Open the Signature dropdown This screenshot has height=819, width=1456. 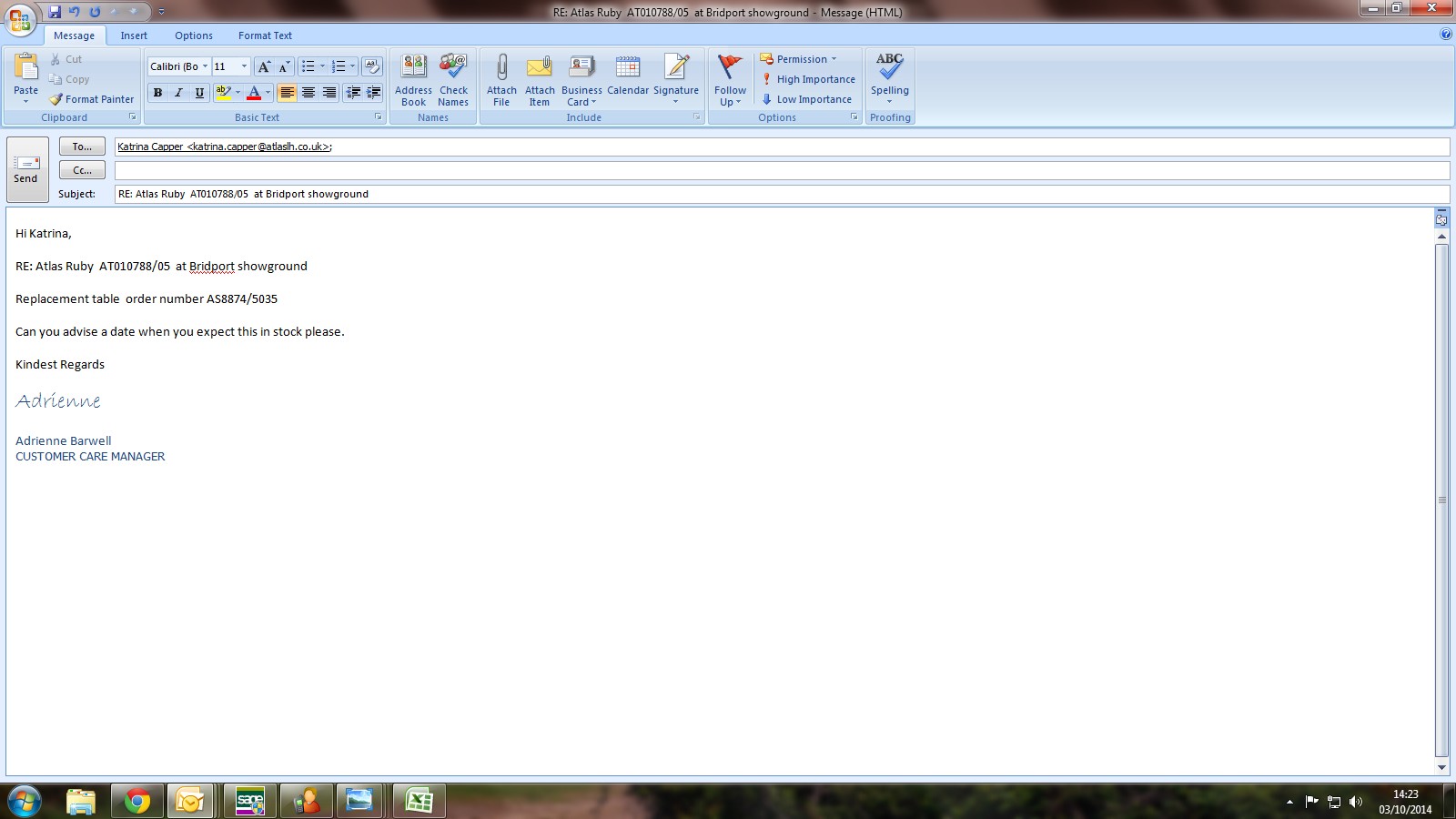pyautogui.click(x=676, y=80)
